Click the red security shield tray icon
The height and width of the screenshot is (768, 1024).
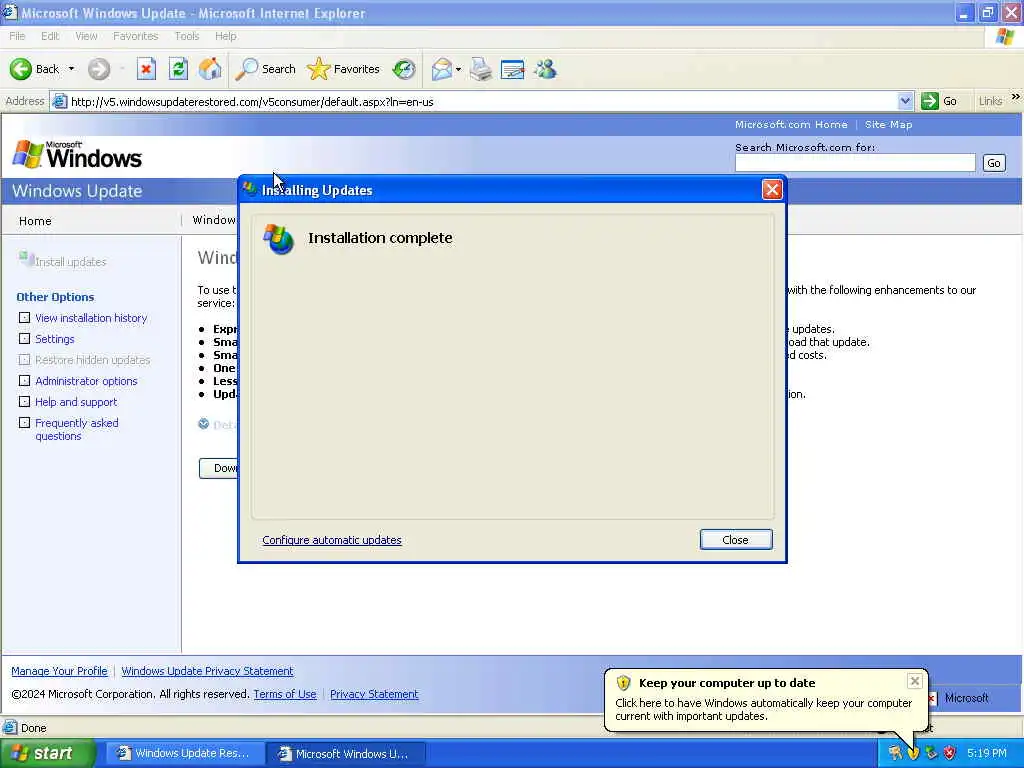(x=950, y=753)
